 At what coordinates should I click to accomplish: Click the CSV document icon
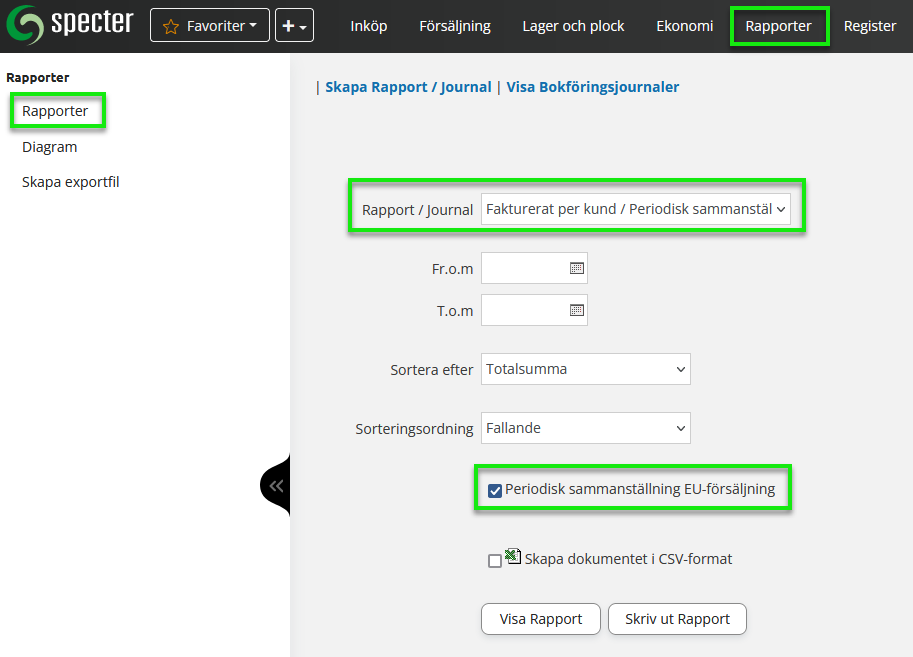[513, 557]
